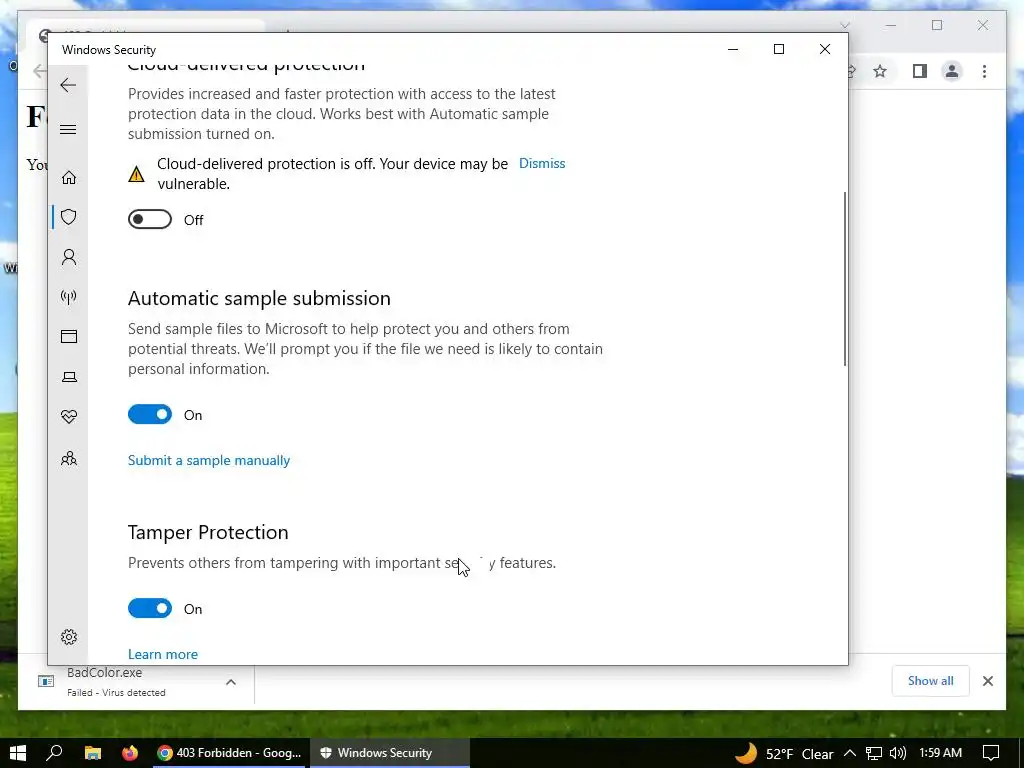This screenshot has width=1024, height=768.
Task: Expand BadColor.exe download options chevron
Action: [x=231, y=682]
